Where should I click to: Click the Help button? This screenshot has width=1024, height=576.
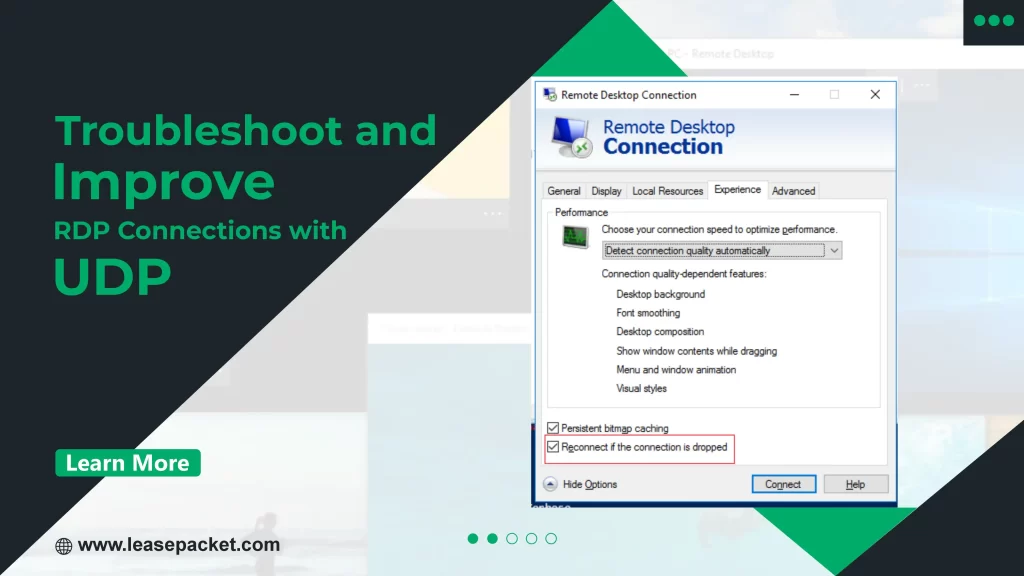coord(855,483)
